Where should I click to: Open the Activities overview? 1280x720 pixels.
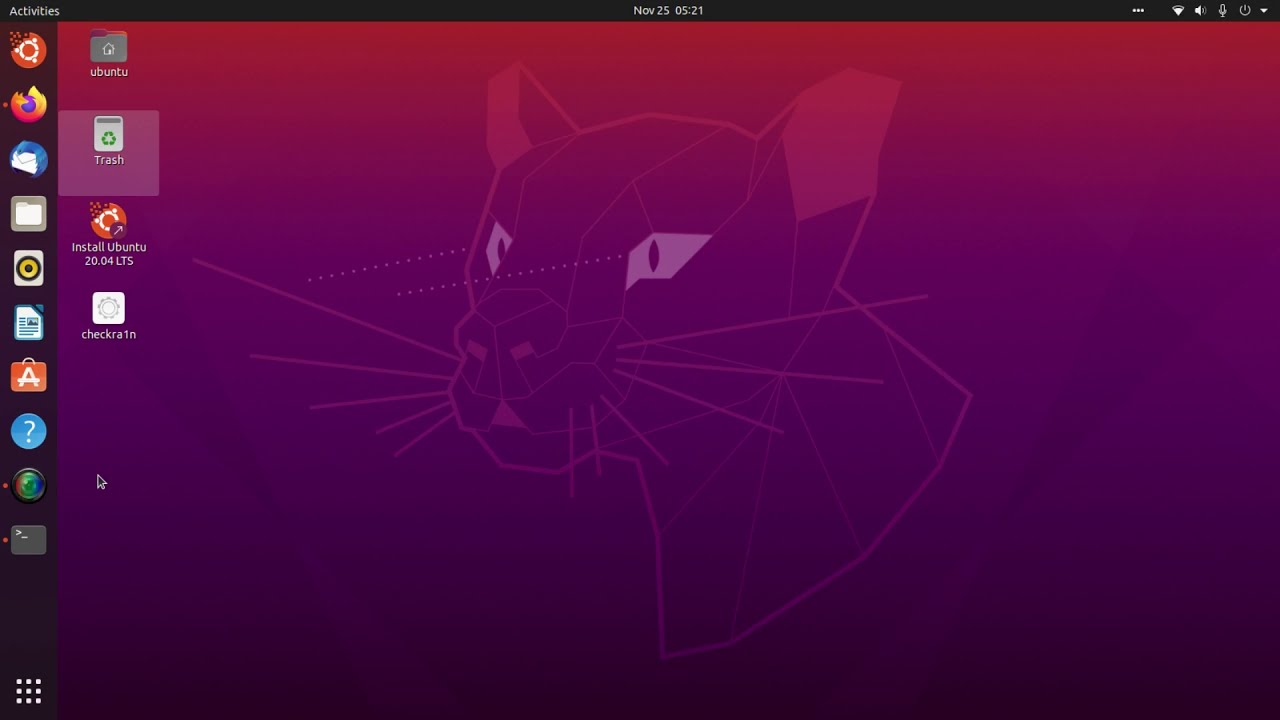34,10
